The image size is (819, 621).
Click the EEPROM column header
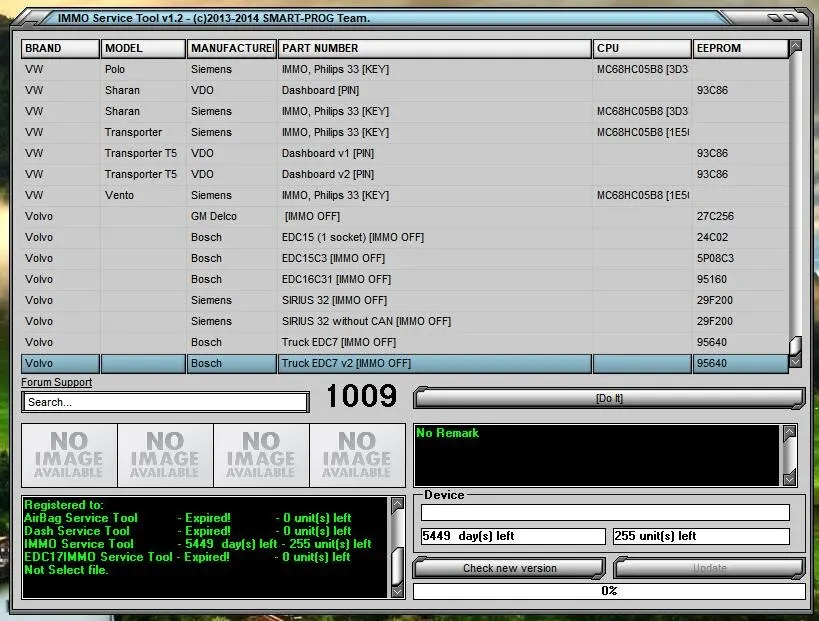point(739,48)
